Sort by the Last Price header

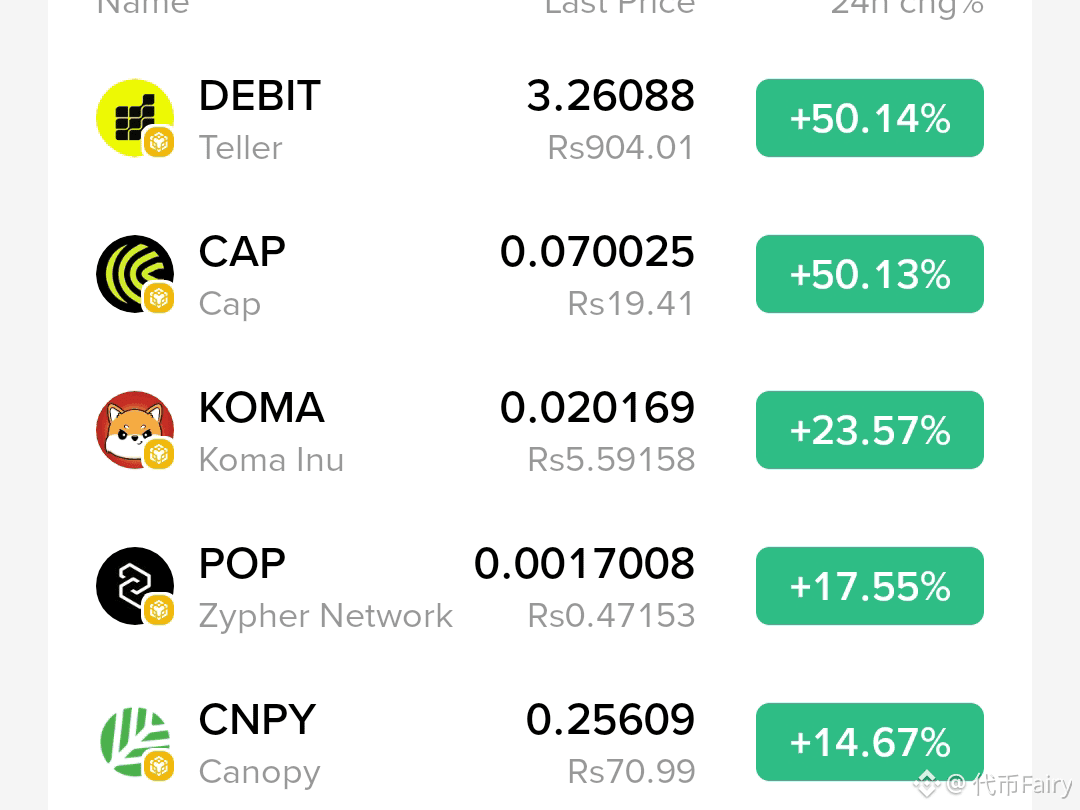[x=620, y=6]
